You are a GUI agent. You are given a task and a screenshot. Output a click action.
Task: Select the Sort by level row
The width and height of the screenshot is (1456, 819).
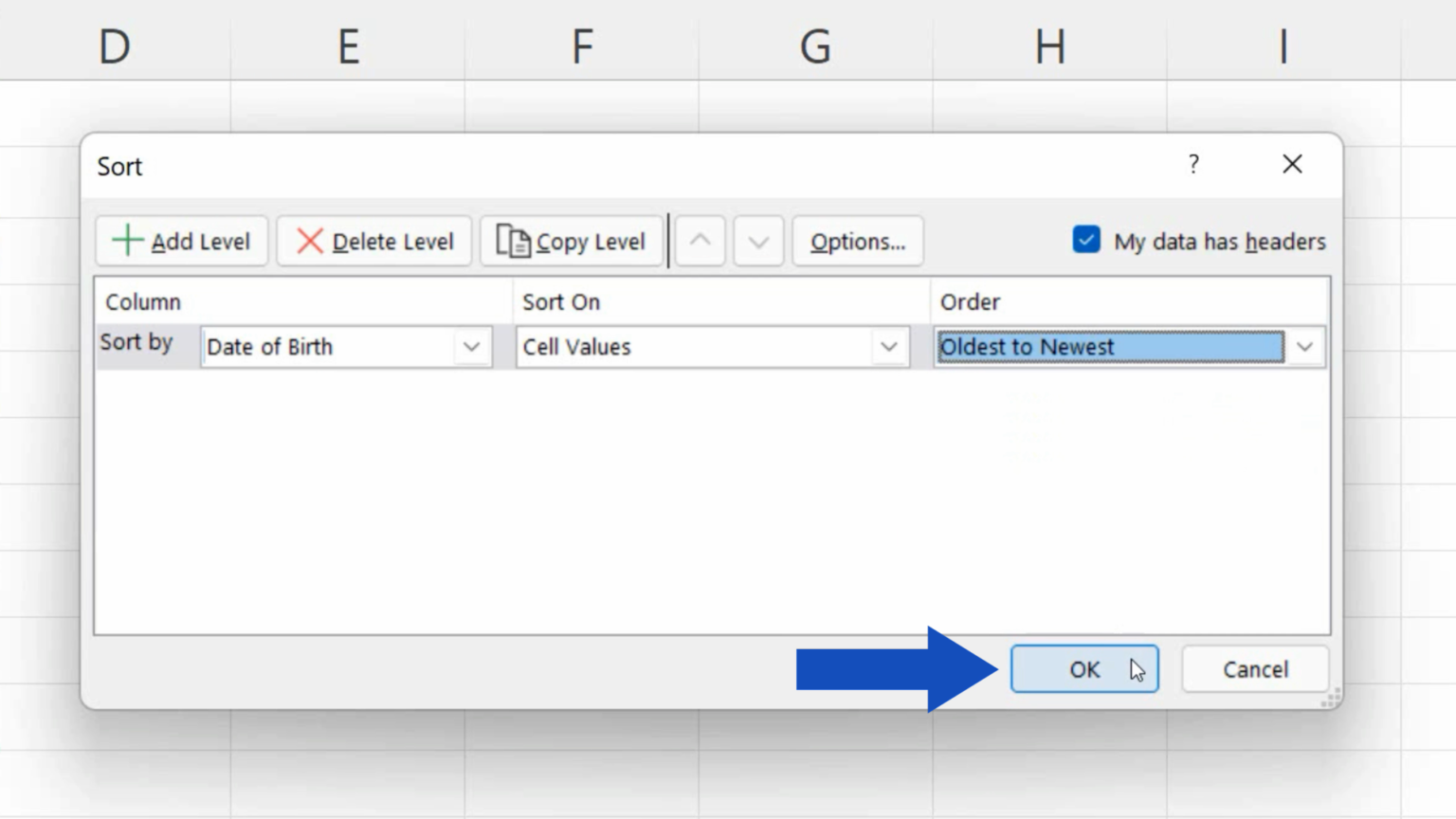coord(136,343)
